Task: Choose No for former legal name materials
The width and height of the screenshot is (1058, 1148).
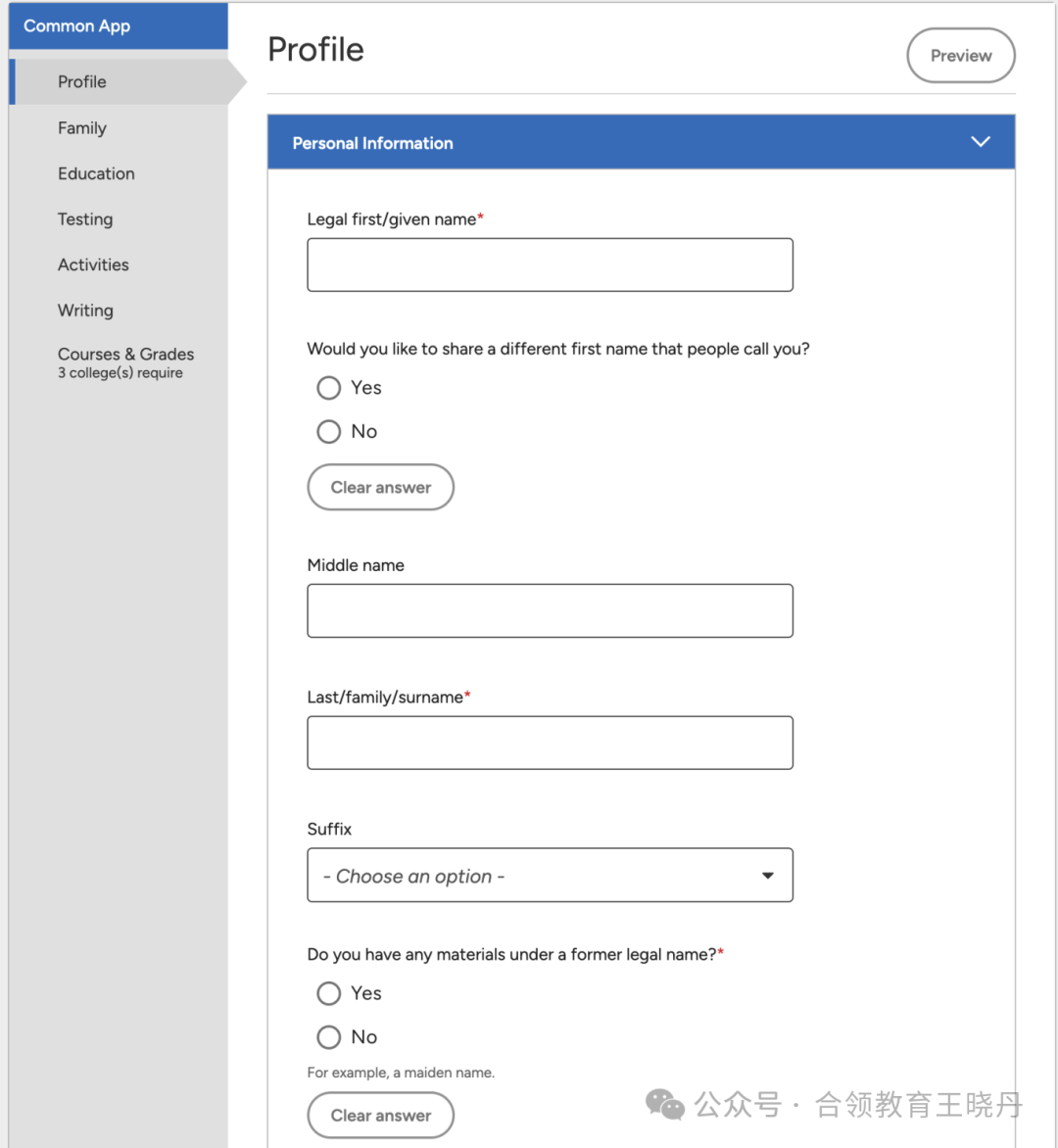Action: 329,1036
